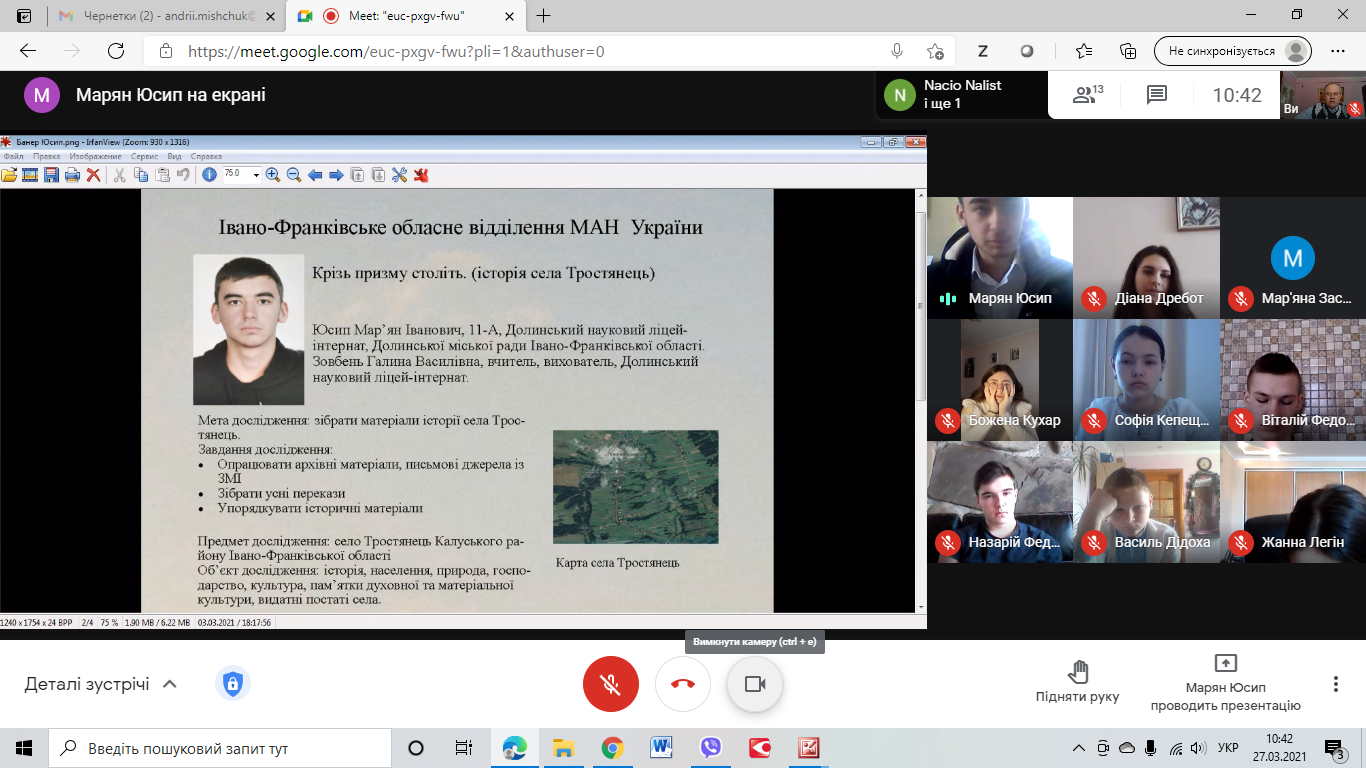Open Viber from the taskbar
The height and width of the screenshot is (768, 1366).
(711, 748)
